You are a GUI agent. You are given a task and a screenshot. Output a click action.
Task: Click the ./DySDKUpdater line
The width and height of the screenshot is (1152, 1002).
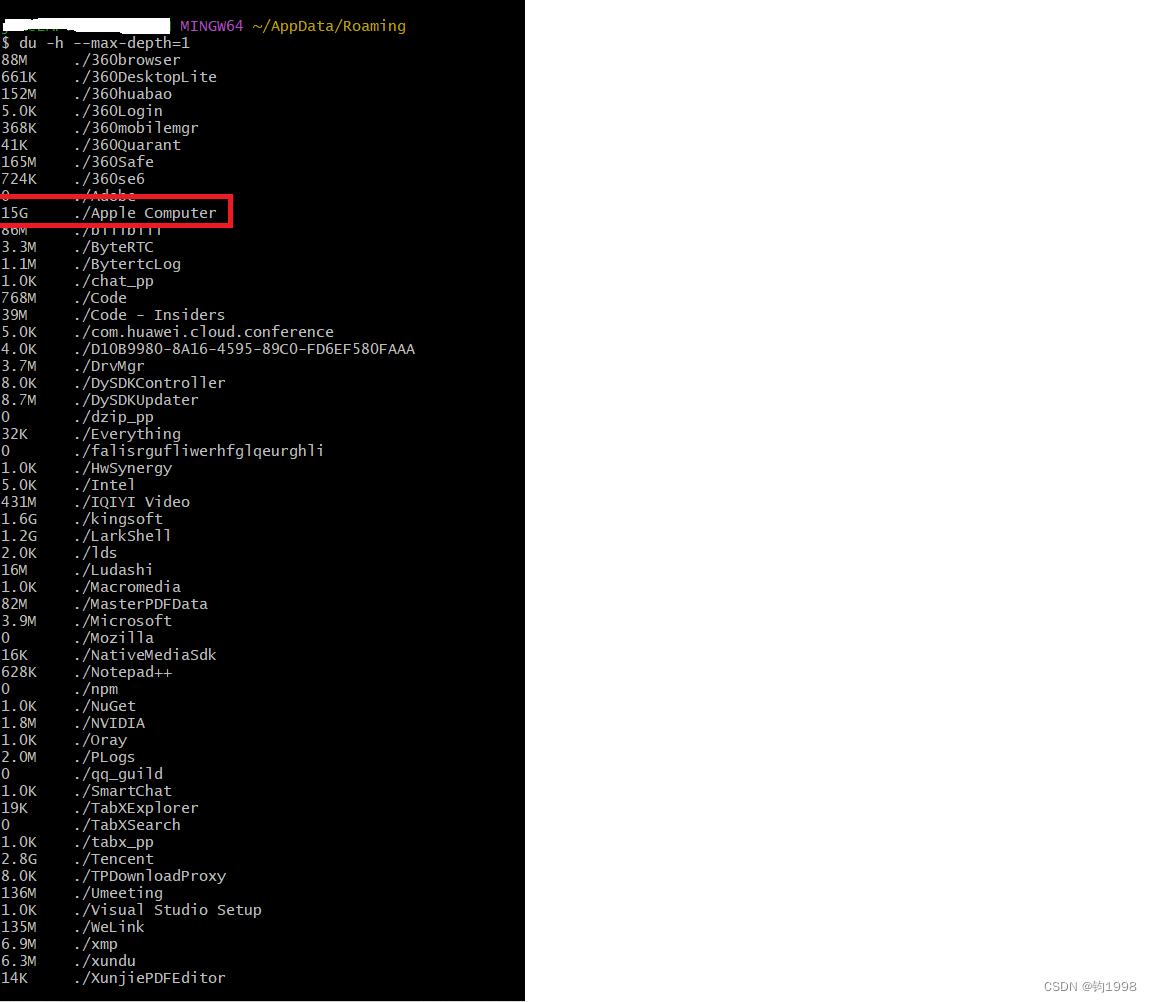tap(100, 400)
